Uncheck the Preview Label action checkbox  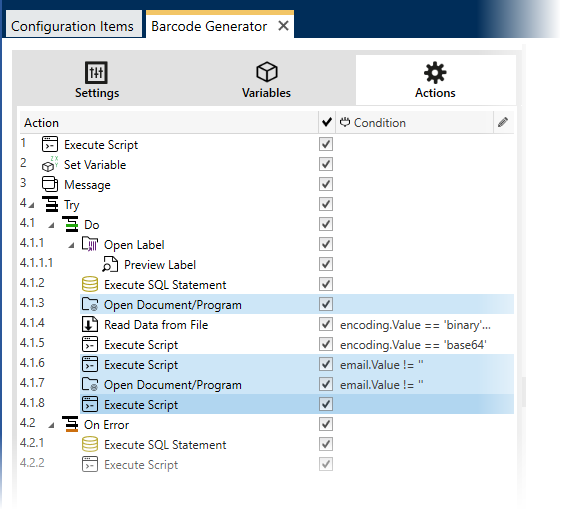(x=326, y=264)
